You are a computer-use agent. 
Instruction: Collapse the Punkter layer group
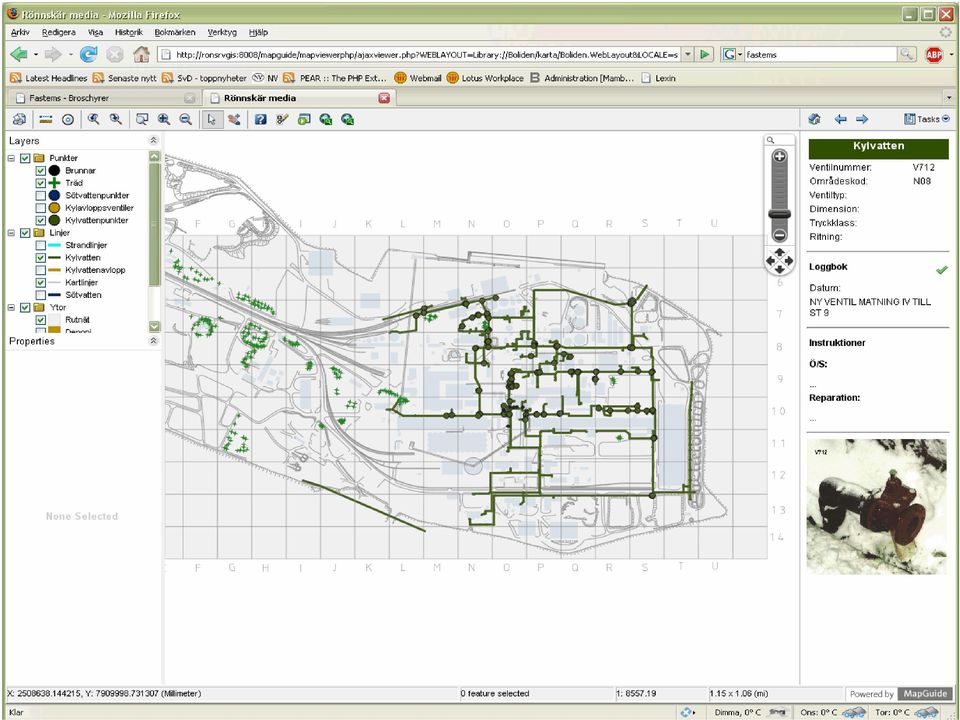pos(11,158)
